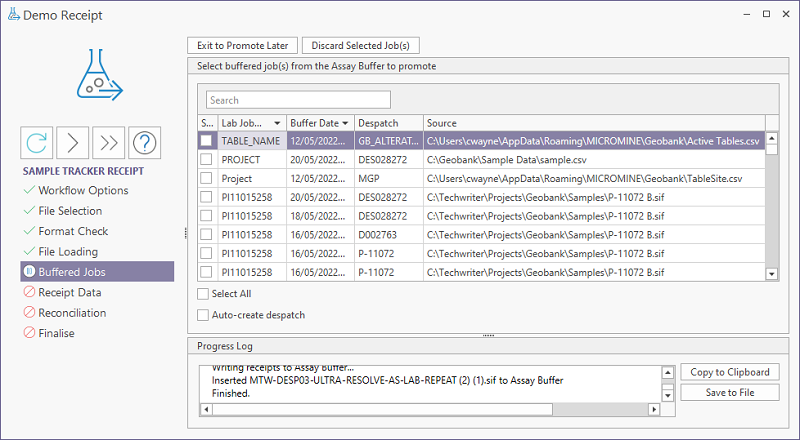Open help with the question mark icon

[144, 143]
